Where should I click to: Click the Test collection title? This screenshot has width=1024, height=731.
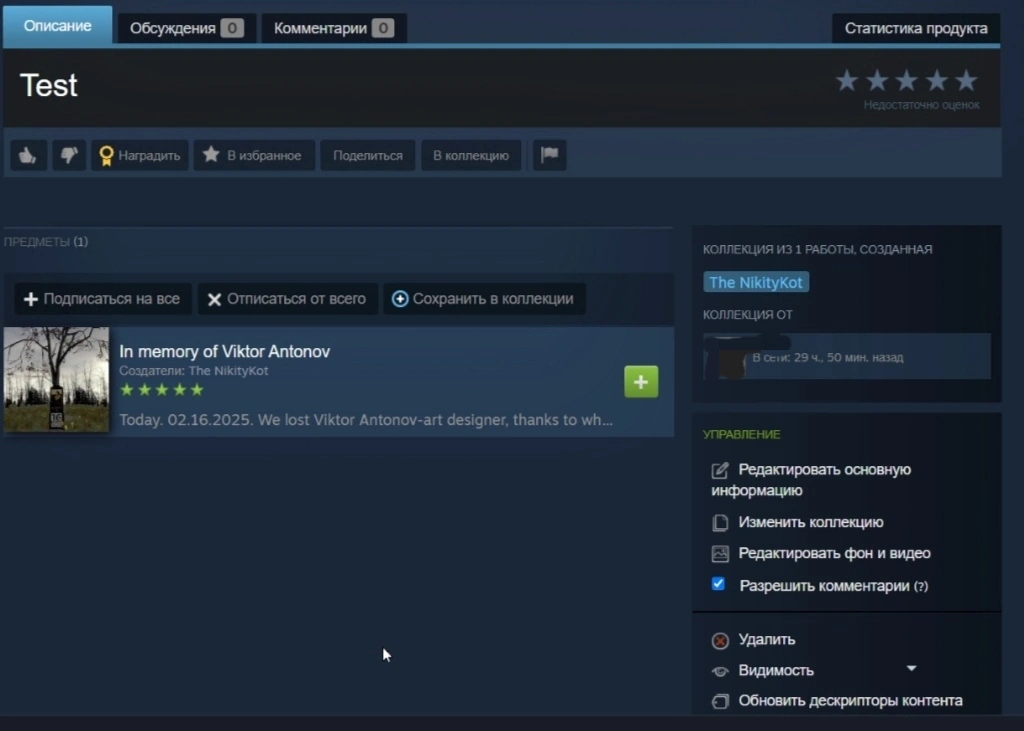click(49, 86)
